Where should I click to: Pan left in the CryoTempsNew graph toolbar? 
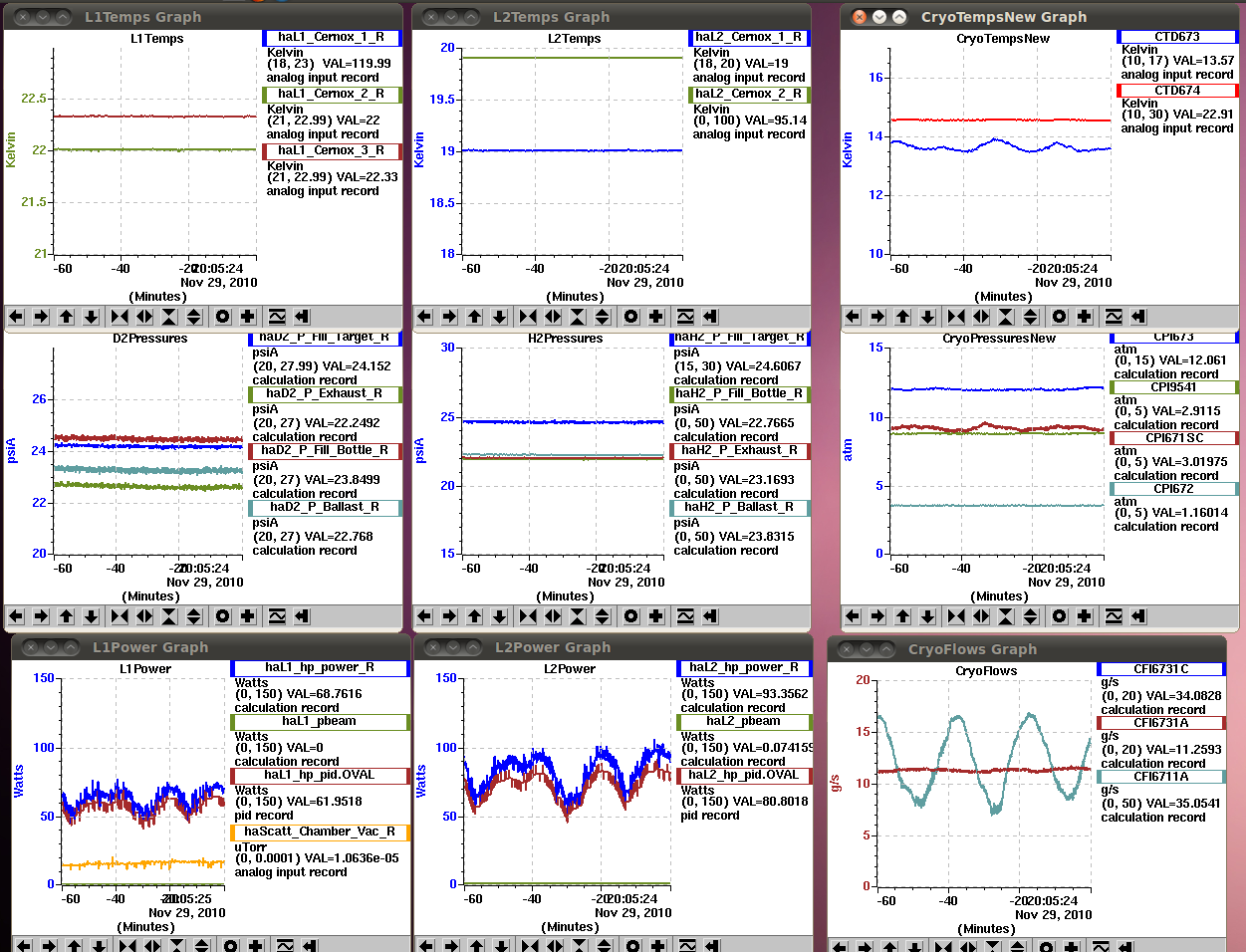[853, 317]
